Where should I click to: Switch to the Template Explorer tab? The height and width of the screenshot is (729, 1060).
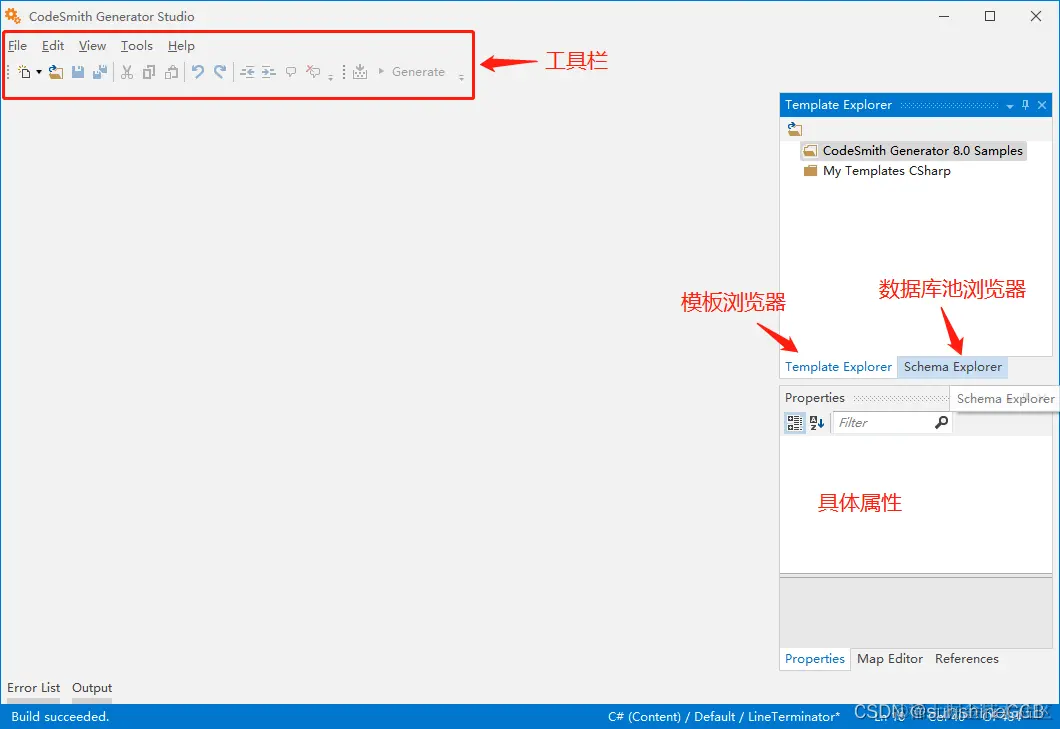coord(838,367)
